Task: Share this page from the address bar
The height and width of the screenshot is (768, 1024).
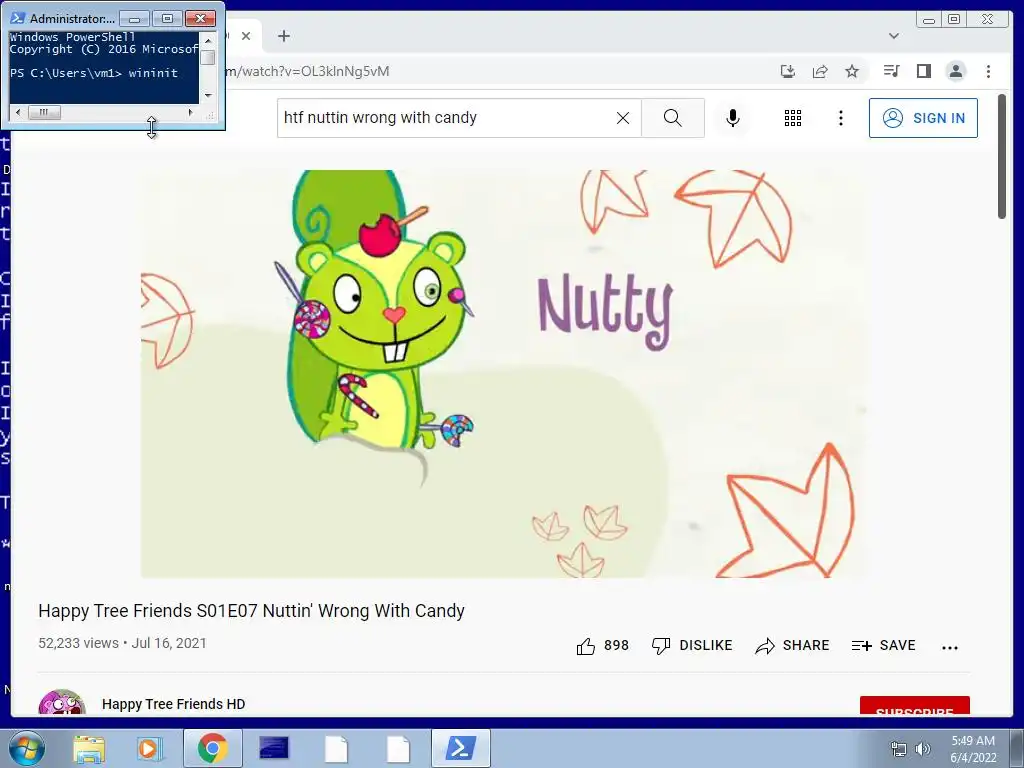Action: coord(820,71)
